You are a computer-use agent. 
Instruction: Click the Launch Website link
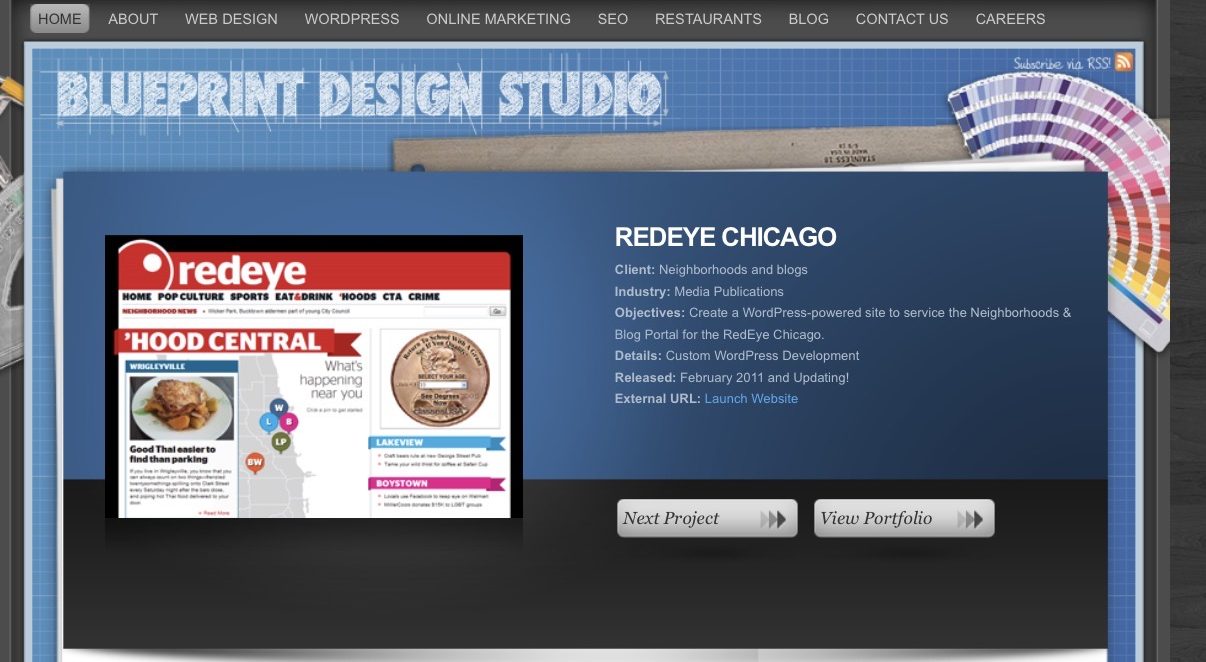(751, 399)
